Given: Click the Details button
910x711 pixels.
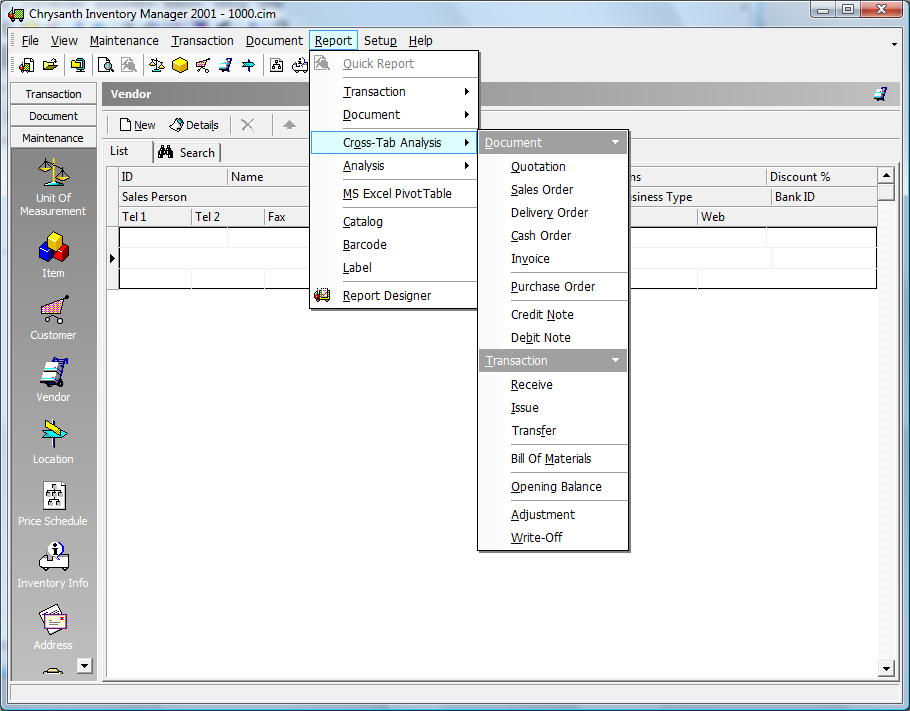Looking at the screenshot, I should click(194, 125).
